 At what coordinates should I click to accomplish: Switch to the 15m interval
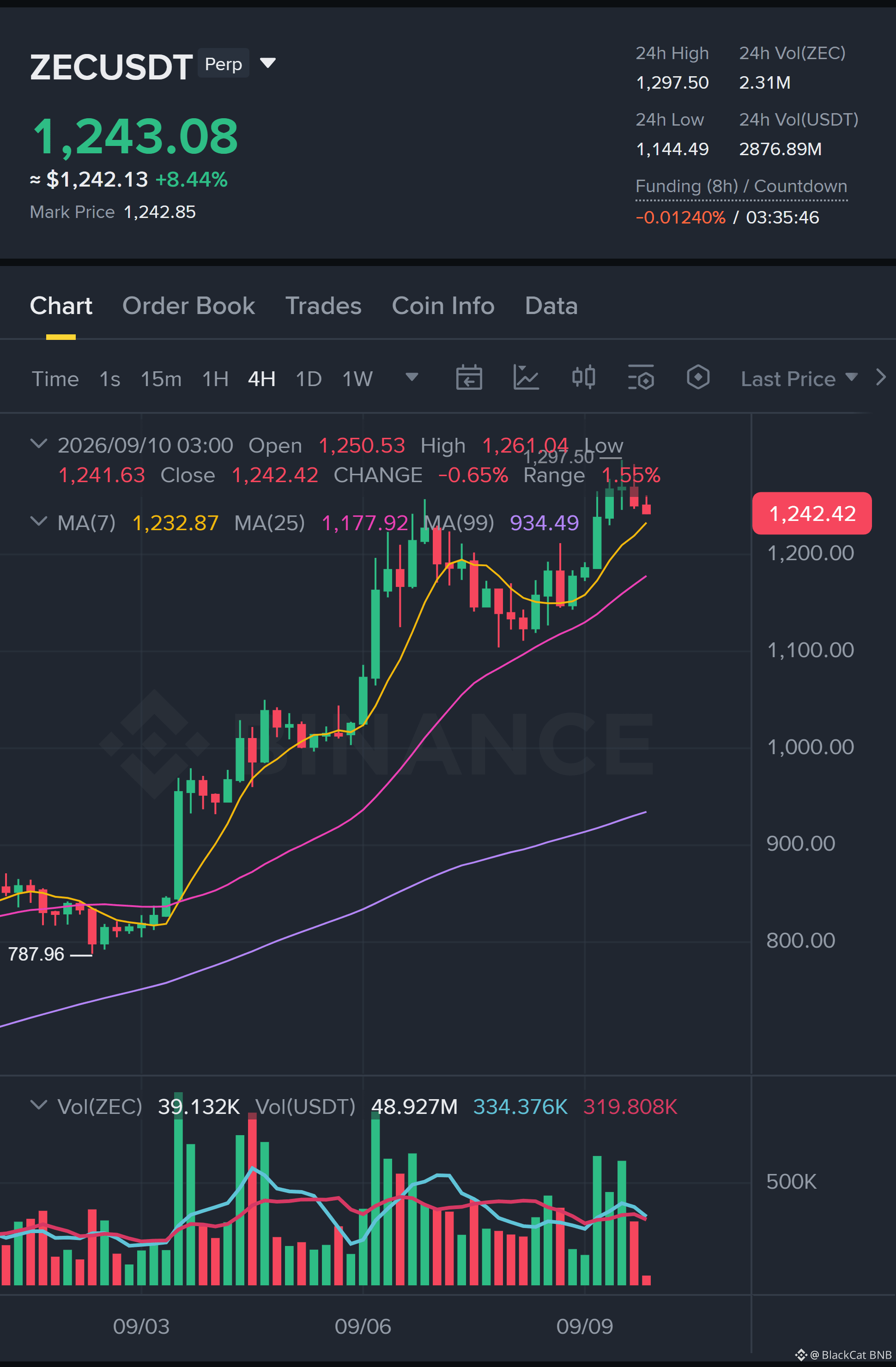pos(161,379)
